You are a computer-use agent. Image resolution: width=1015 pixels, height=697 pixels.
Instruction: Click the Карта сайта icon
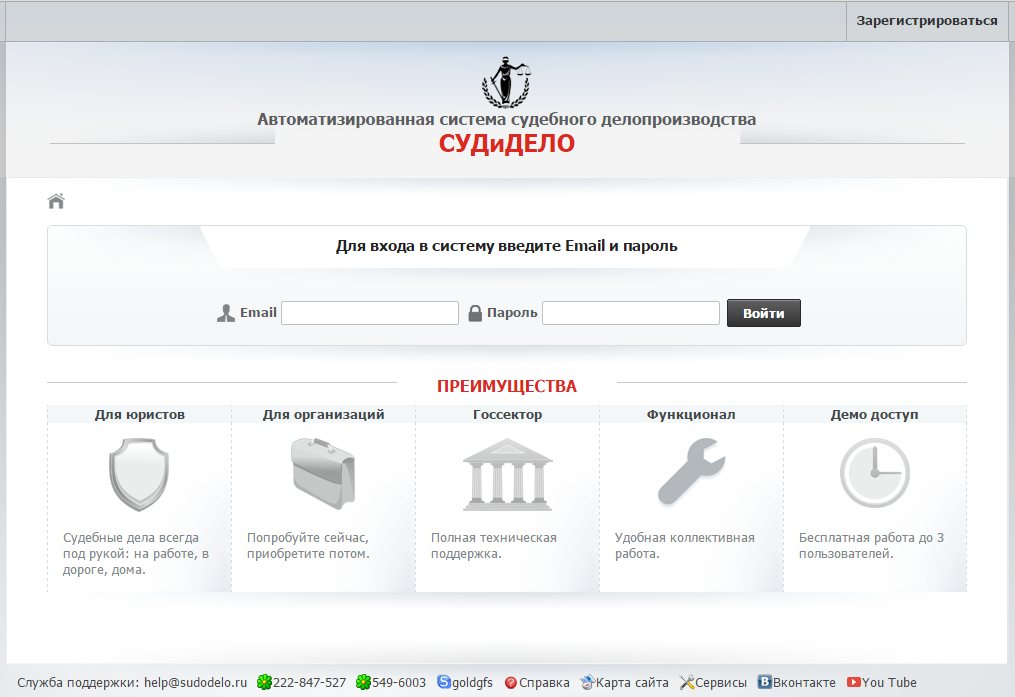pyautogui.click(x=587, y=682)
